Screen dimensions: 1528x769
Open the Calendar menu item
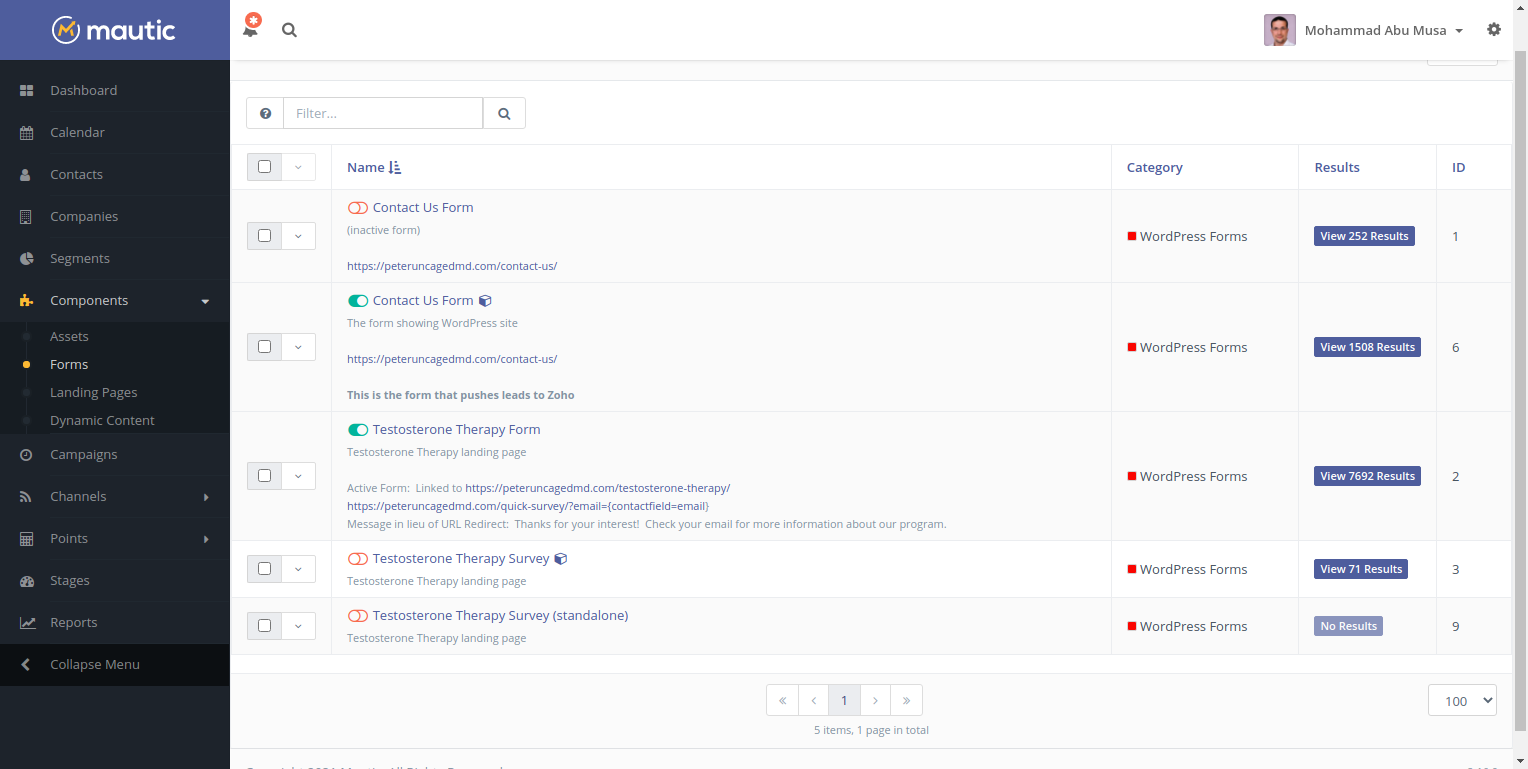(x=115, y=132)
